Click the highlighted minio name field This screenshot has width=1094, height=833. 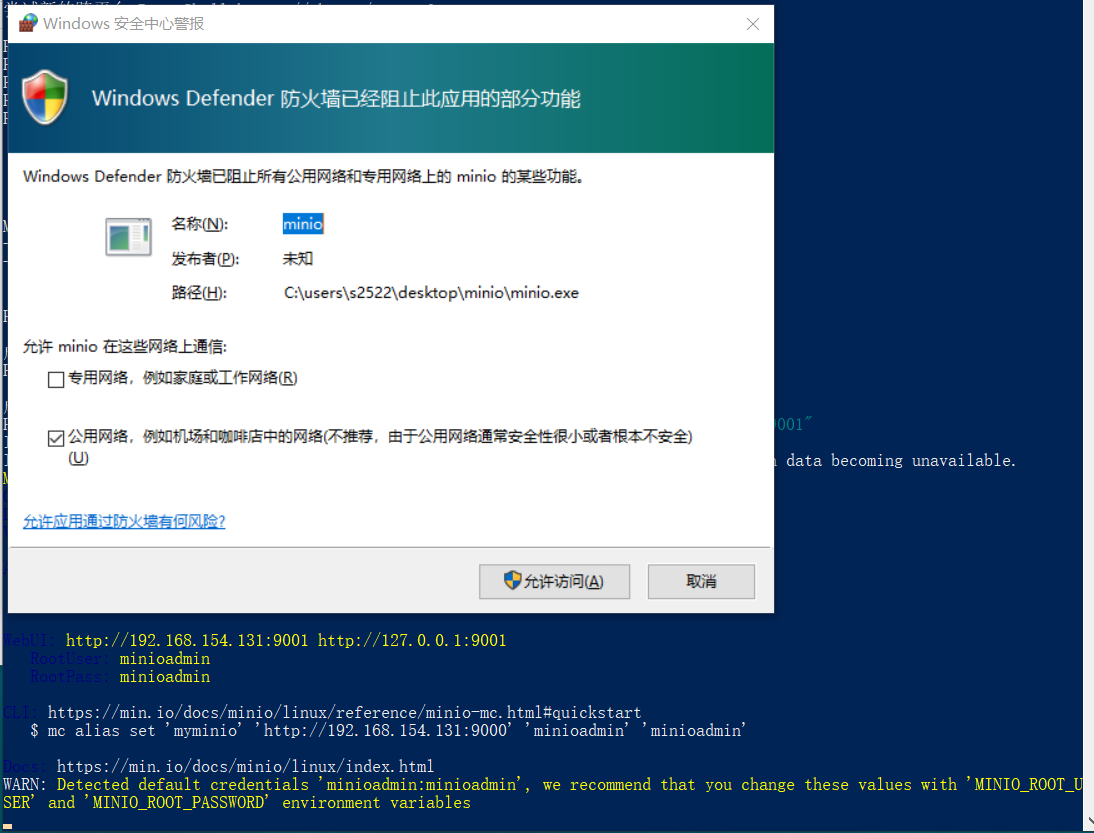(303, 224)
